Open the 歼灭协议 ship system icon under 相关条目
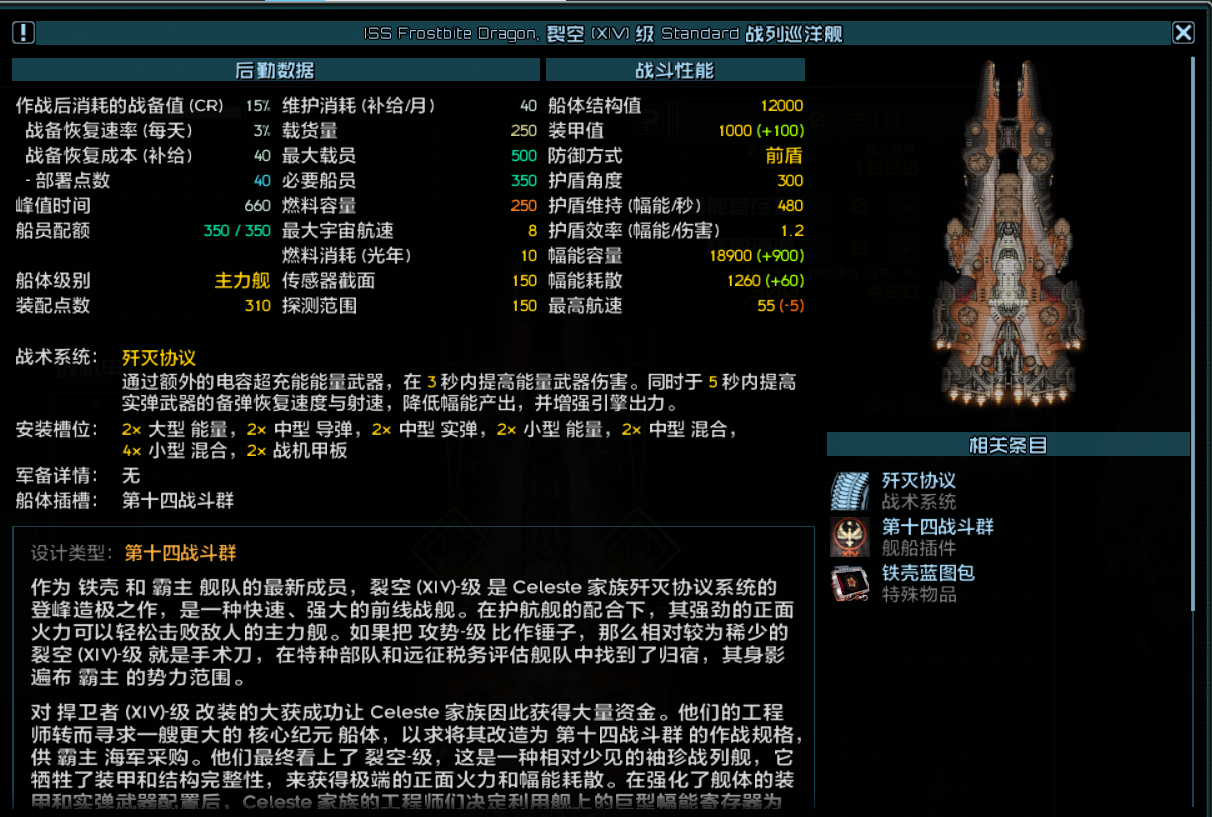This screenshot has height=817, width=1212. [x=850, y=491]
